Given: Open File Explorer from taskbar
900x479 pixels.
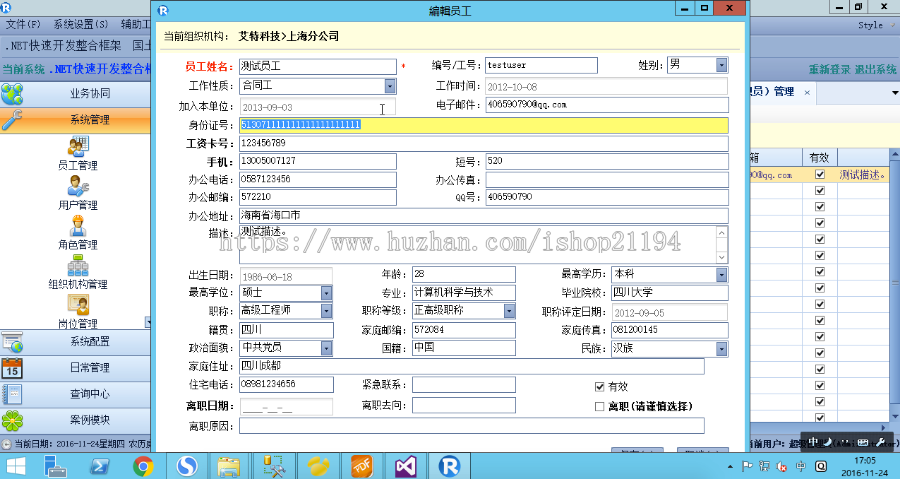Looking at the screenshot, I should point(228,466).
